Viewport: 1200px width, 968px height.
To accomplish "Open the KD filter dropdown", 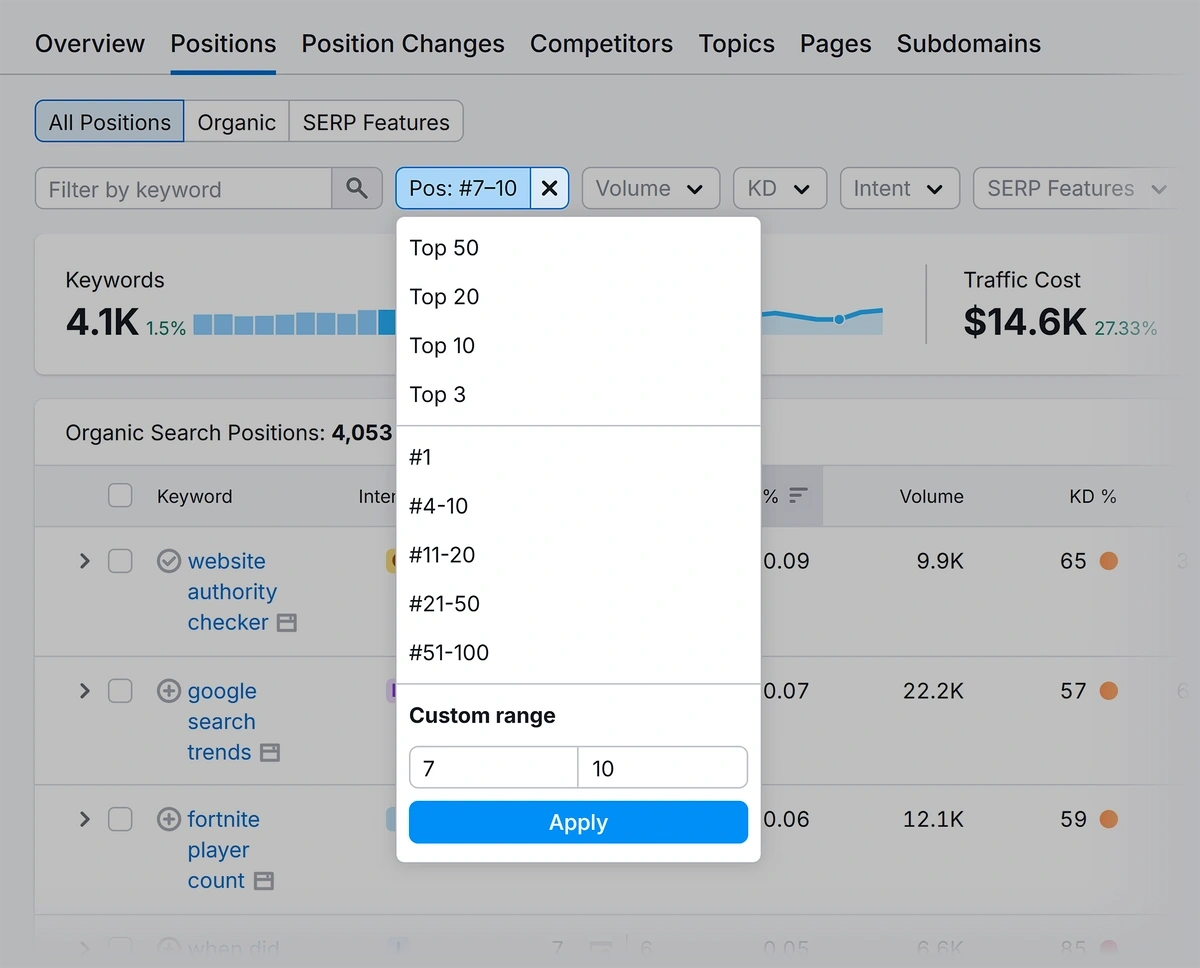I will (779, 188).
